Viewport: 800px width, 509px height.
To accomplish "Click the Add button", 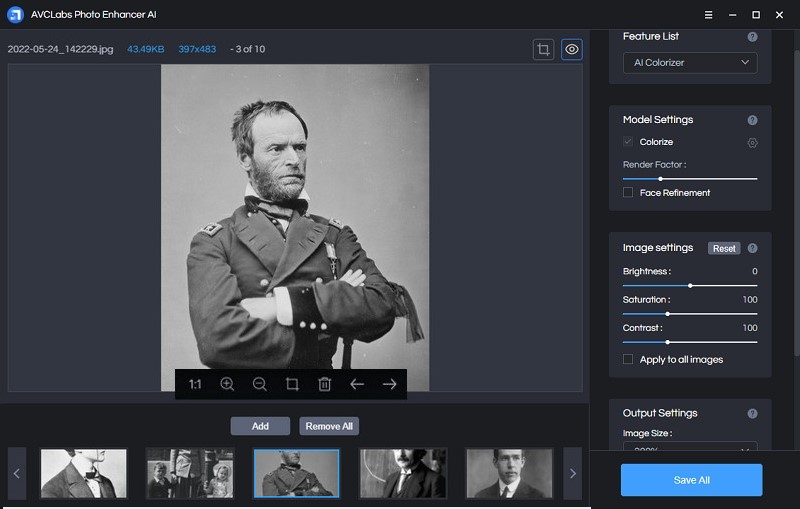I will click(260, 426).
